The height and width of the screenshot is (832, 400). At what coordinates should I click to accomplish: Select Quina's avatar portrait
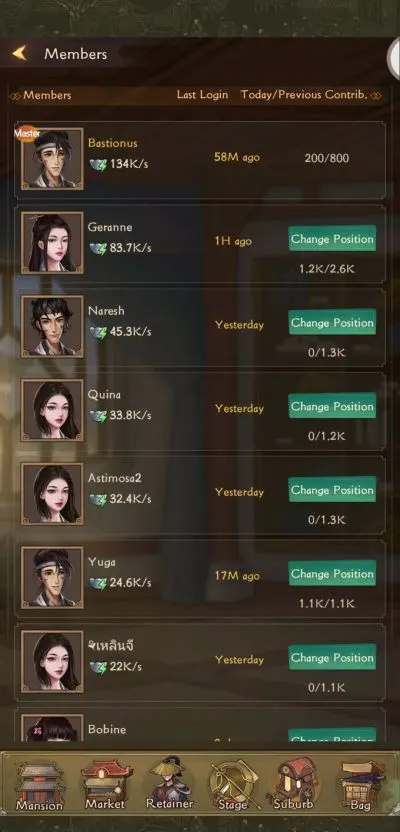click(52, 410)
